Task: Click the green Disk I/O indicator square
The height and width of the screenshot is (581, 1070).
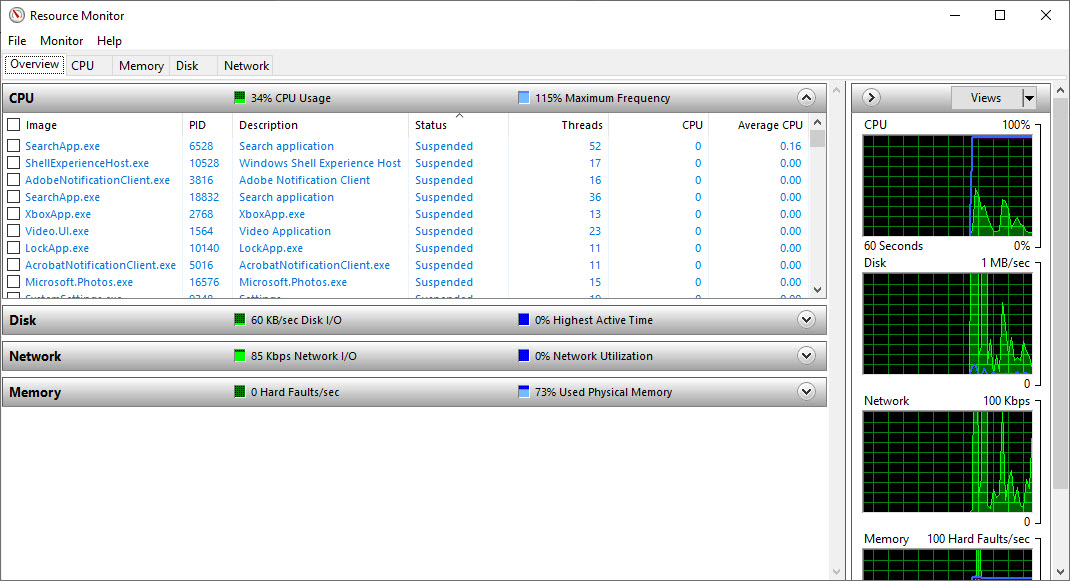Action: pyautogui.click(x=238, y=319)
